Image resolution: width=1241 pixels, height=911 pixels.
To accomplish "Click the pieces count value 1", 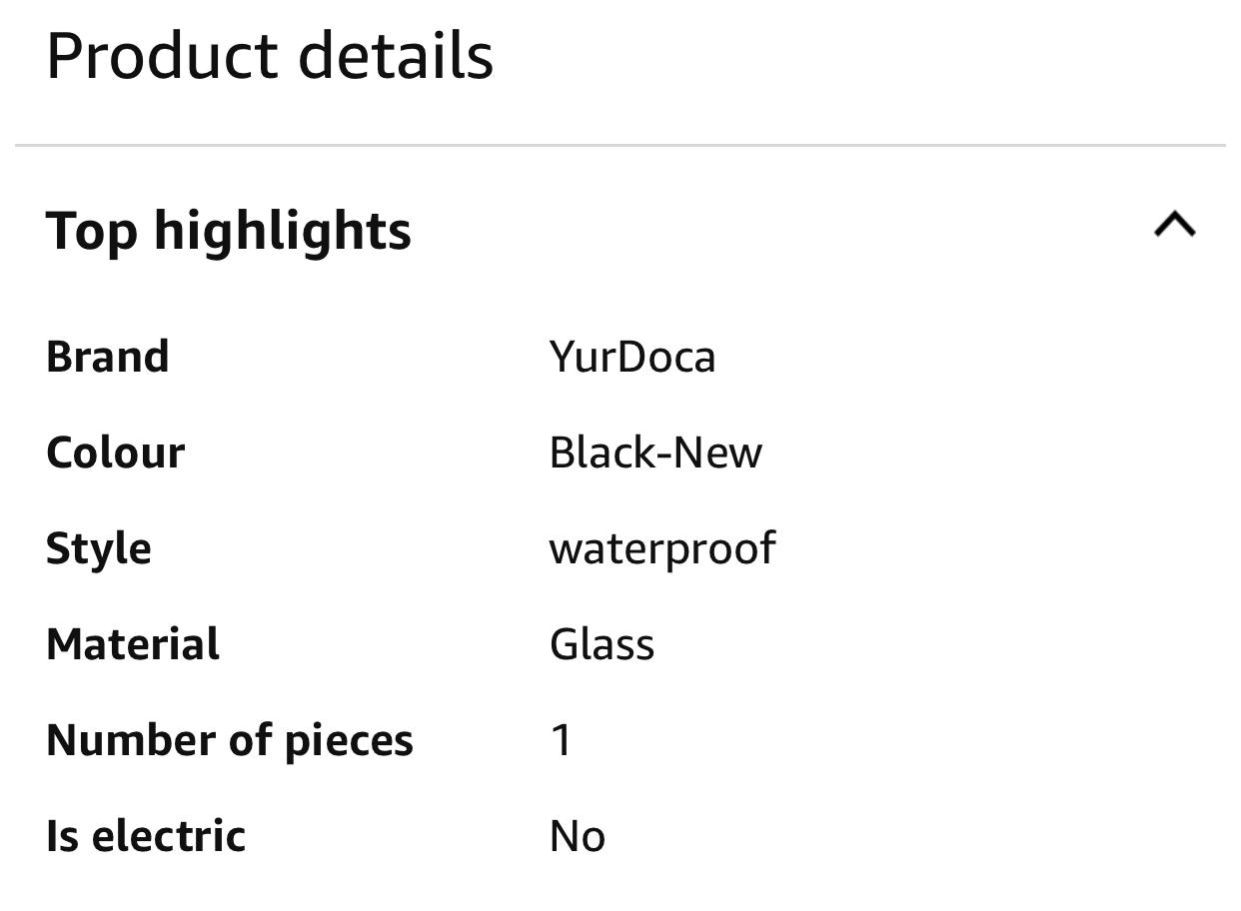I will (560, 740).
